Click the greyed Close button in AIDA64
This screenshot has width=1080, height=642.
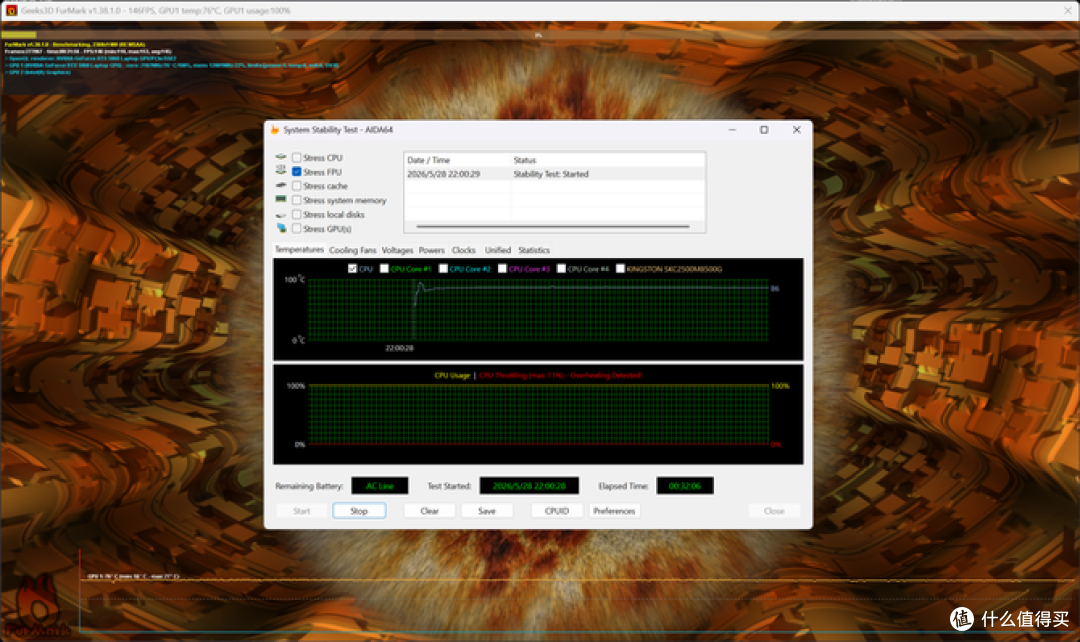click(774, 510)
